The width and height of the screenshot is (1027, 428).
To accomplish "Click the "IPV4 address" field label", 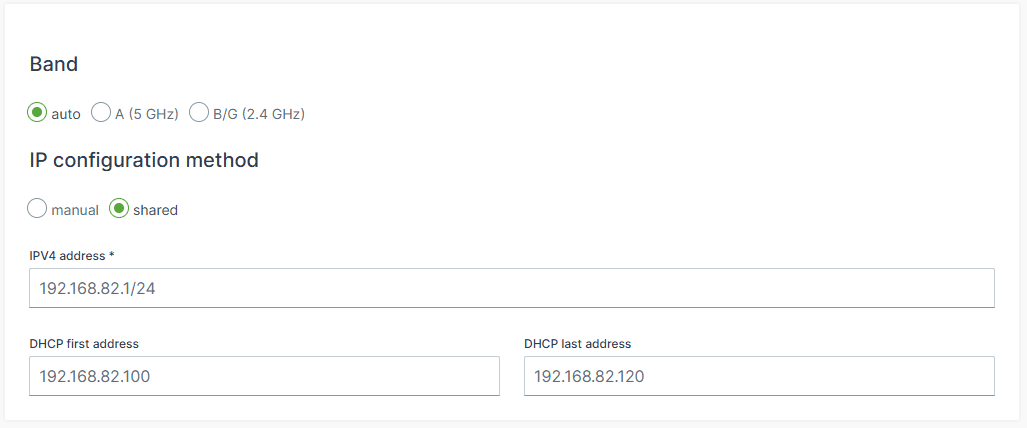I will (68, 256).
